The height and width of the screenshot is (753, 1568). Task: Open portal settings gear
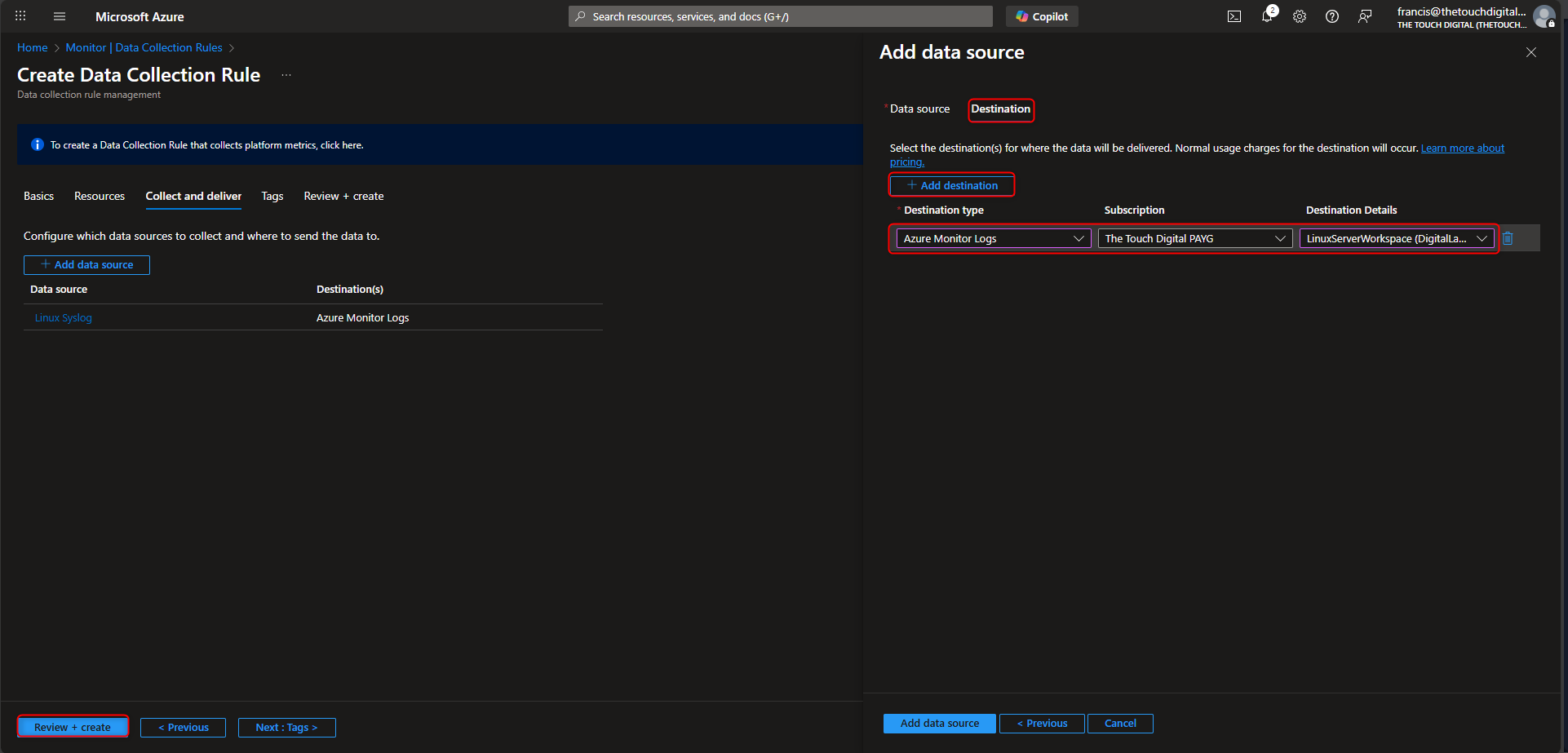[x=1300, y=16]
